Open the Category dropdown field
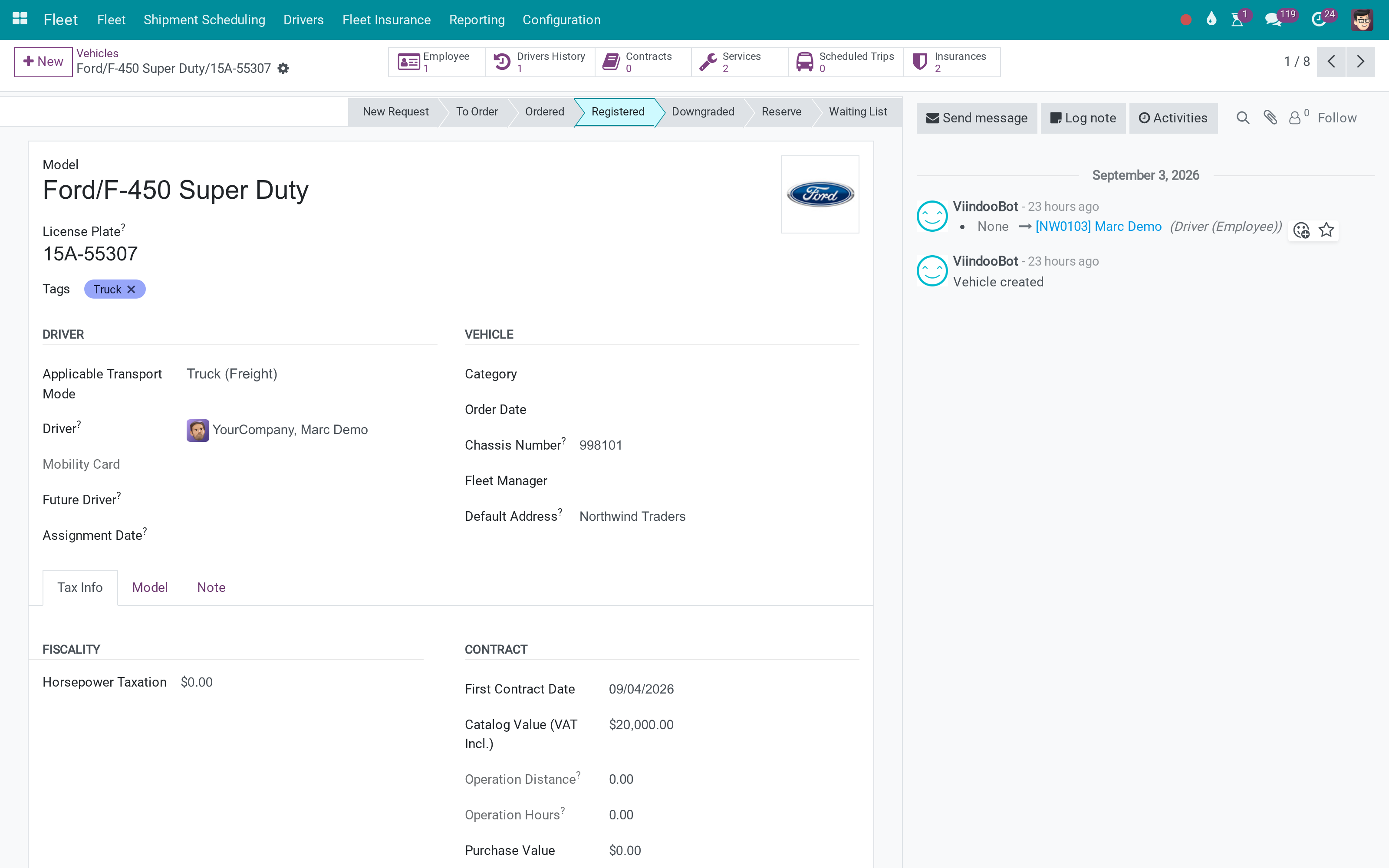The height and width of the screenshot is (868, 1389). 719,374
